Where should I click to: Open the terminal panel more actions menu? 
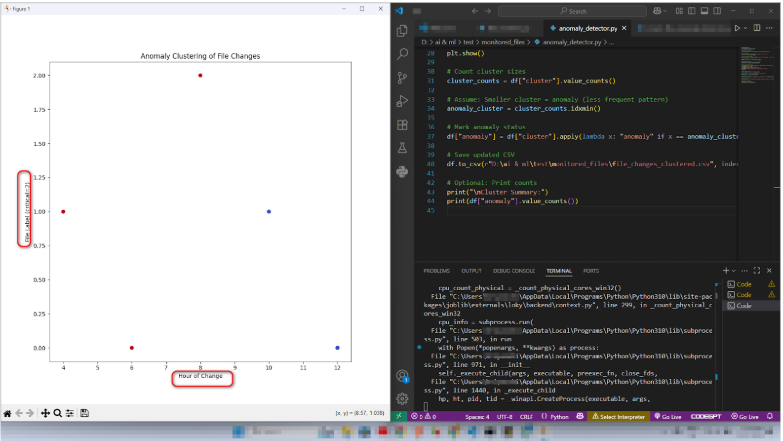(745, 271)
